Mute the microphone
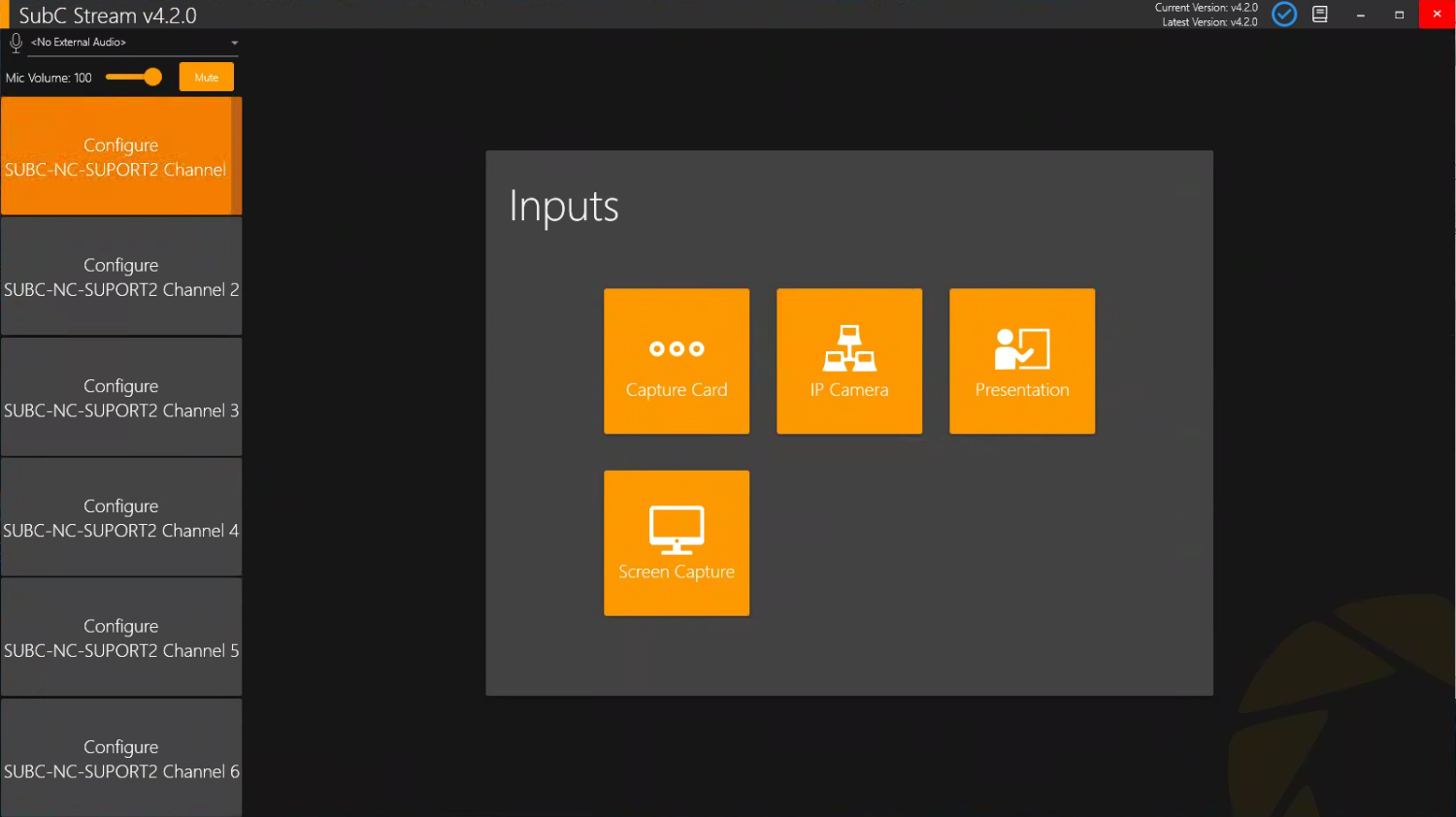Screen dimensions: 1456x817 (x=206, y=78)
